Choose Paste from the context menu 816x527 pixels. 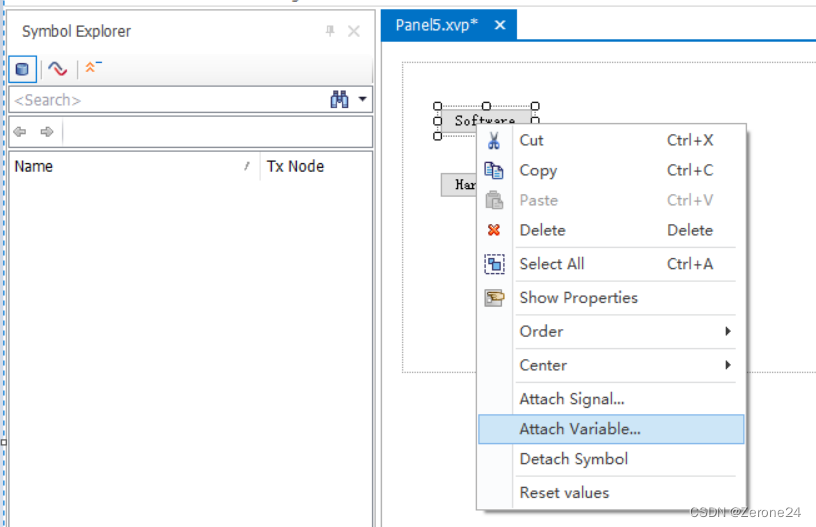pyautogui.click(x=611, y=200)
